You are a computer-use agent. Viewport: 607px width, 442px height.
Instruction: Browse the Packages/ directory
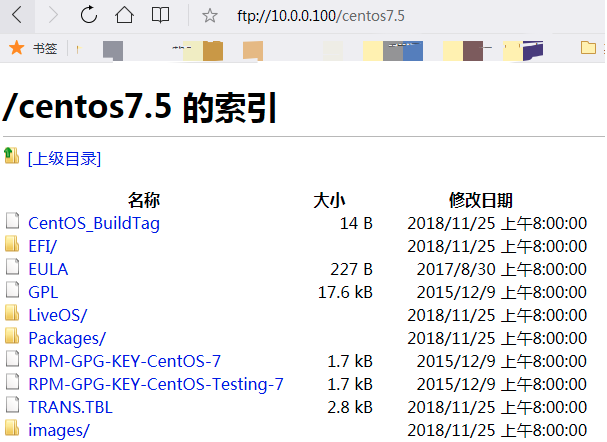point(67,338)
